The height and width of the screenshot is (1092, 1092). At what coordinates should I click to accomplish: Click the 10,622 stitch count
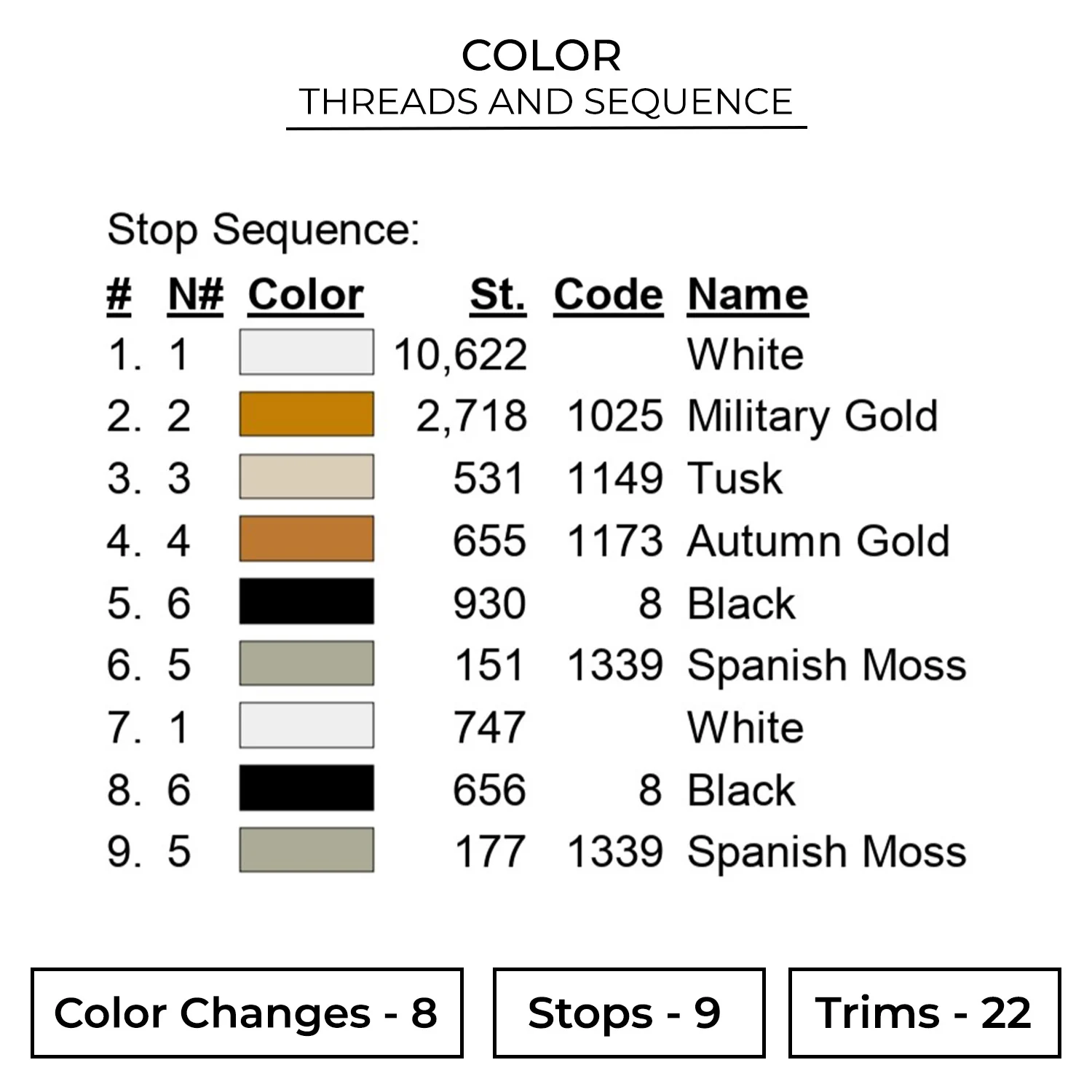(x=460, y=355)
